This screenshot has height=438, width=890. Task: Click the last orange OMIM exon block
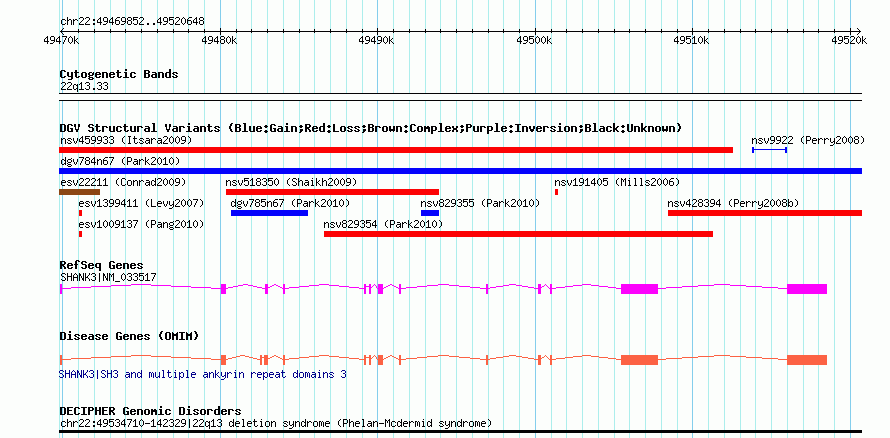[x=807, y=360]
